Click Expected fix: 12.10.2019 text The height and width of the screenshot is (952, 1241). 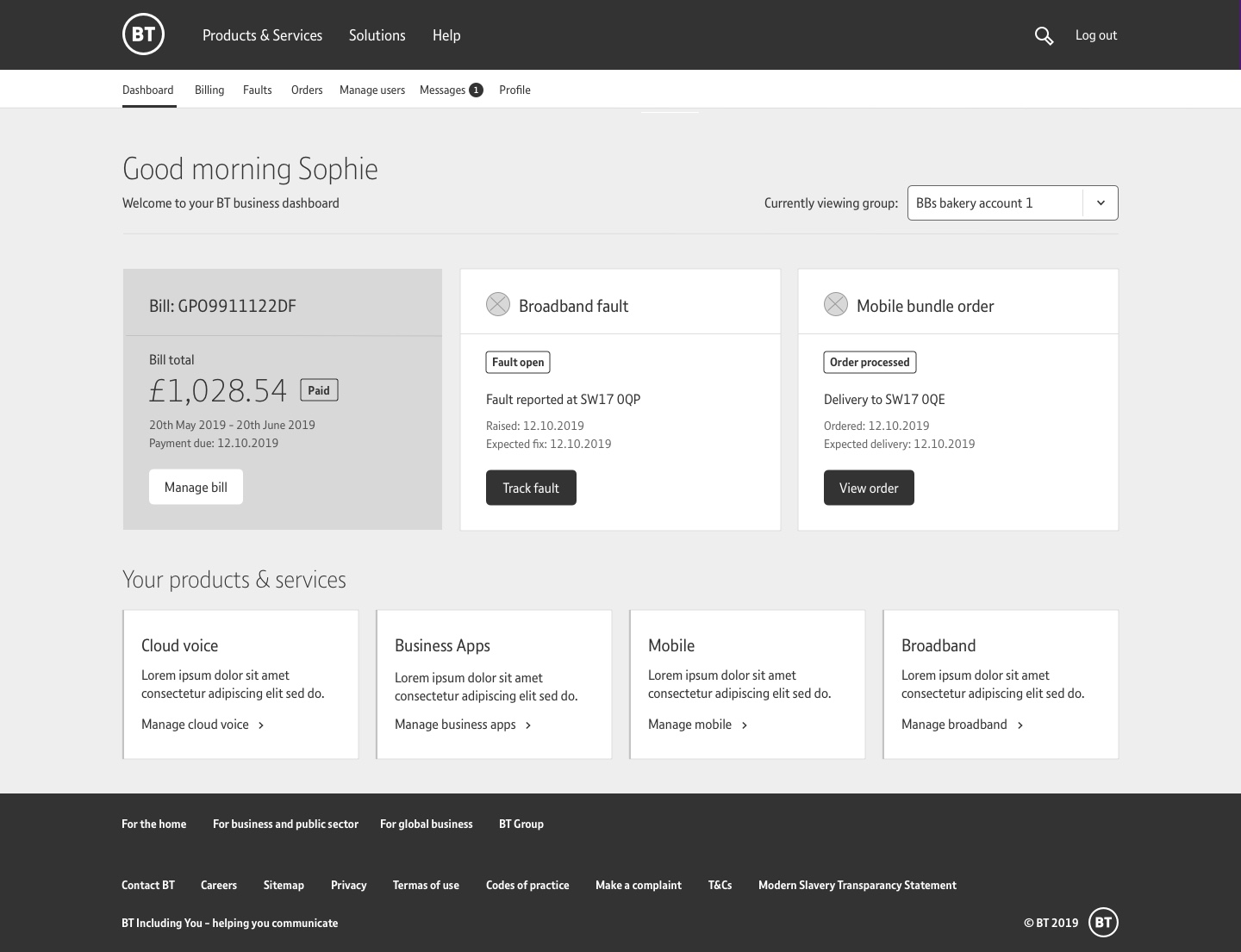tap(548, 444)
